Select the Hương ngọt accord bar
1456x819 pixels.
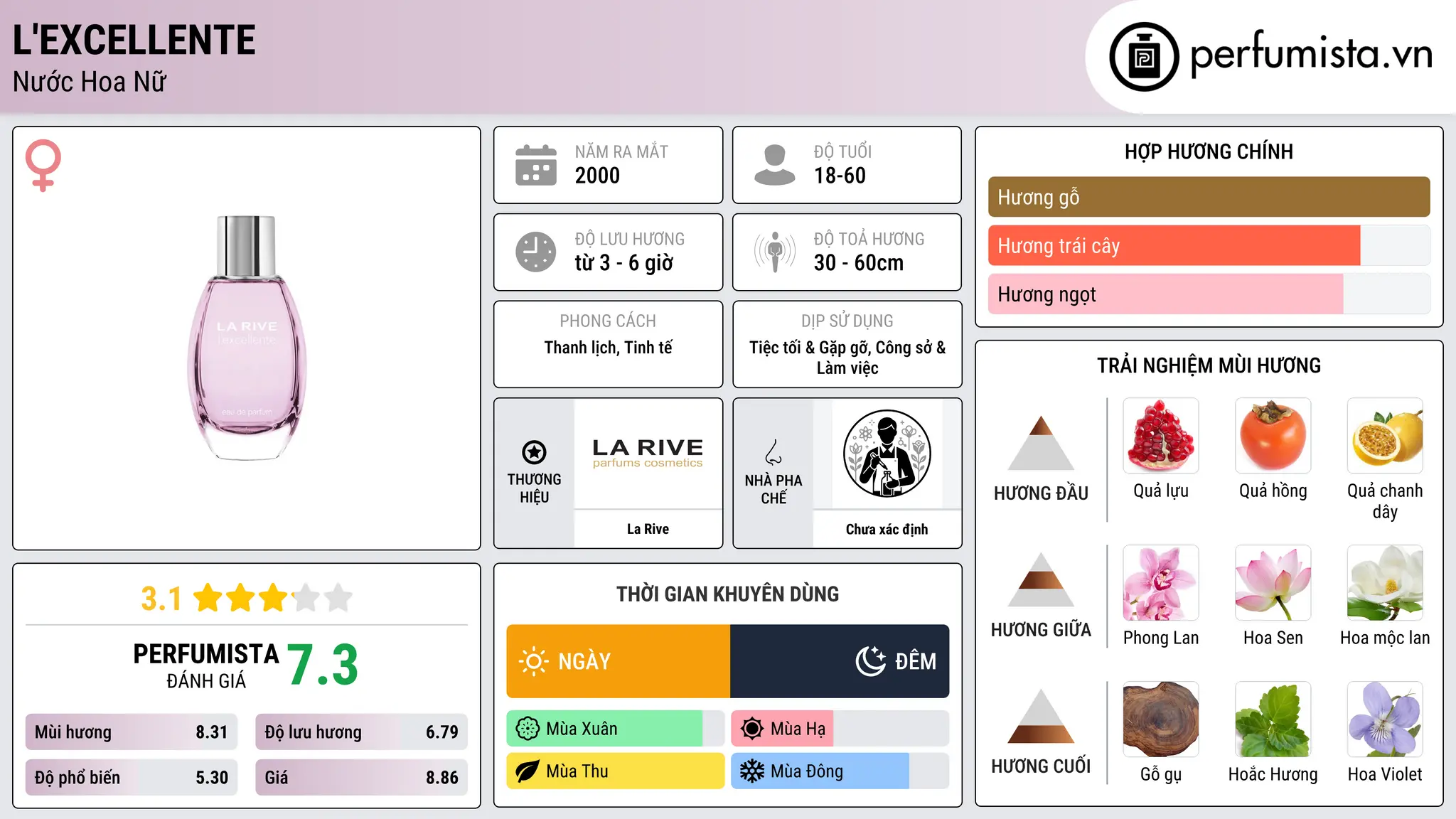(1209, 294)
